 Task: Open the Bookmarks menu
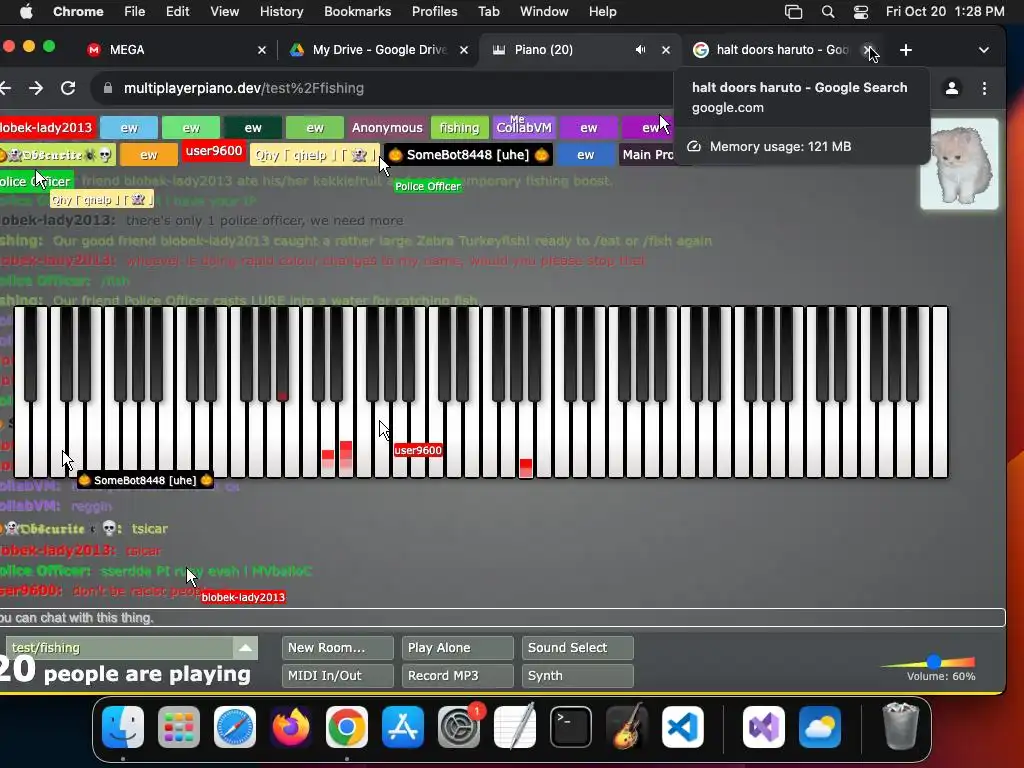point(357,12)
